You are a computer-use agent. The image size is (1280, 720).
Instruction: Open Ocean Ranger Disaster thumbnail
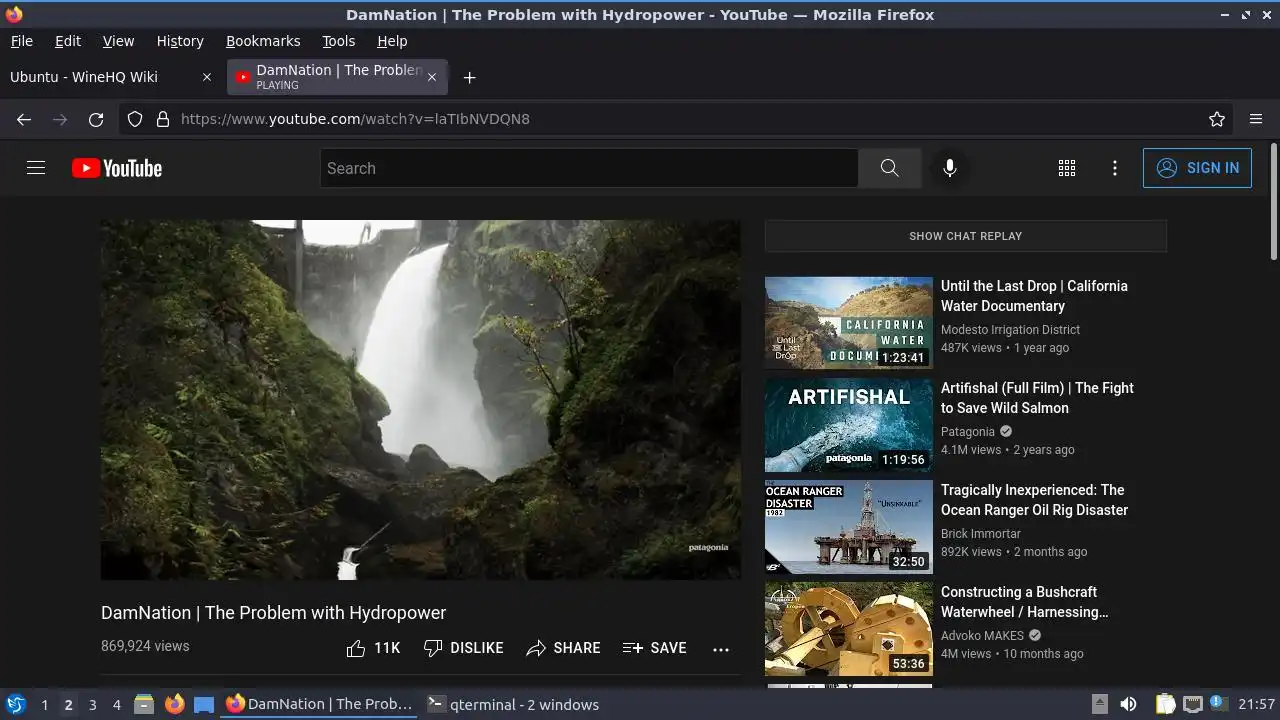[849, 527]
